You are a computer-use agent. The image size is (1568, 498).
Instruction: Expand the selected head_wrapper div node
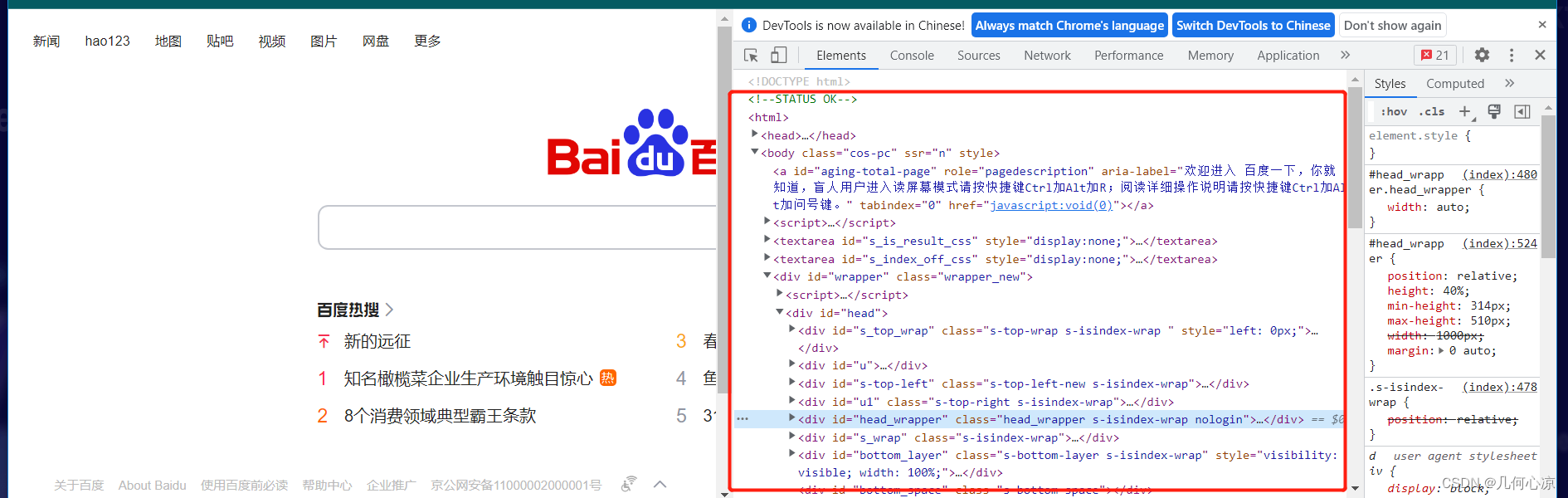pos(791,418)
